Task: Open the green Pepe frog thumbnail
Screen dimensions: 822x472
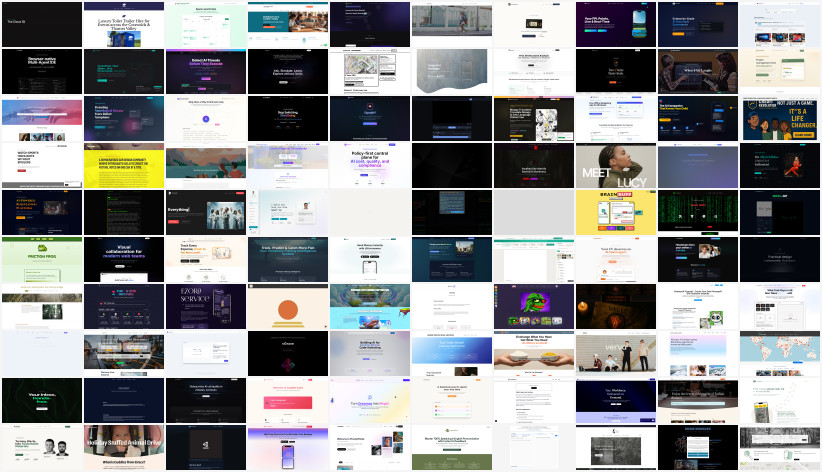Action: (x=534, y=307)
